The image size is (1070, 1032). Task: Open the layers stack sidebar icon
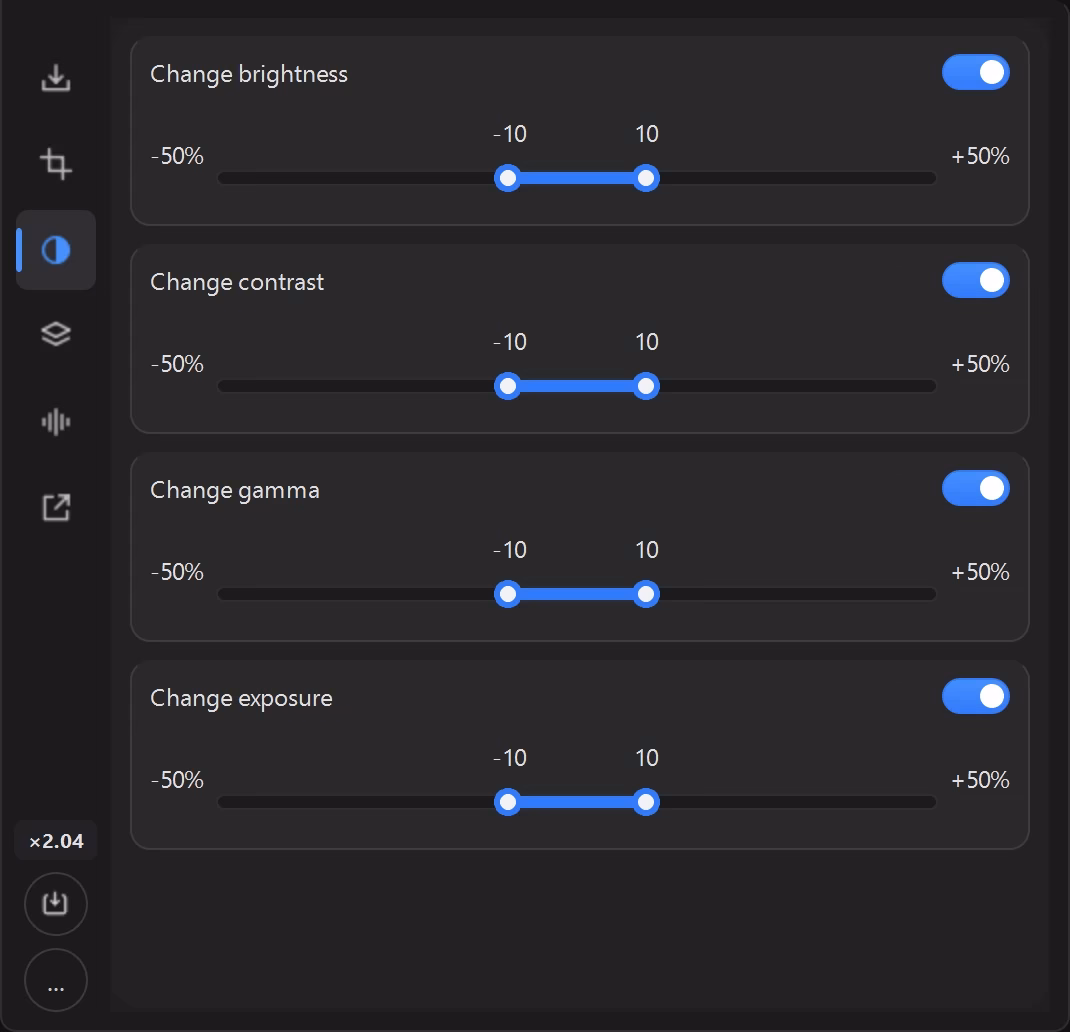point(56,334)
